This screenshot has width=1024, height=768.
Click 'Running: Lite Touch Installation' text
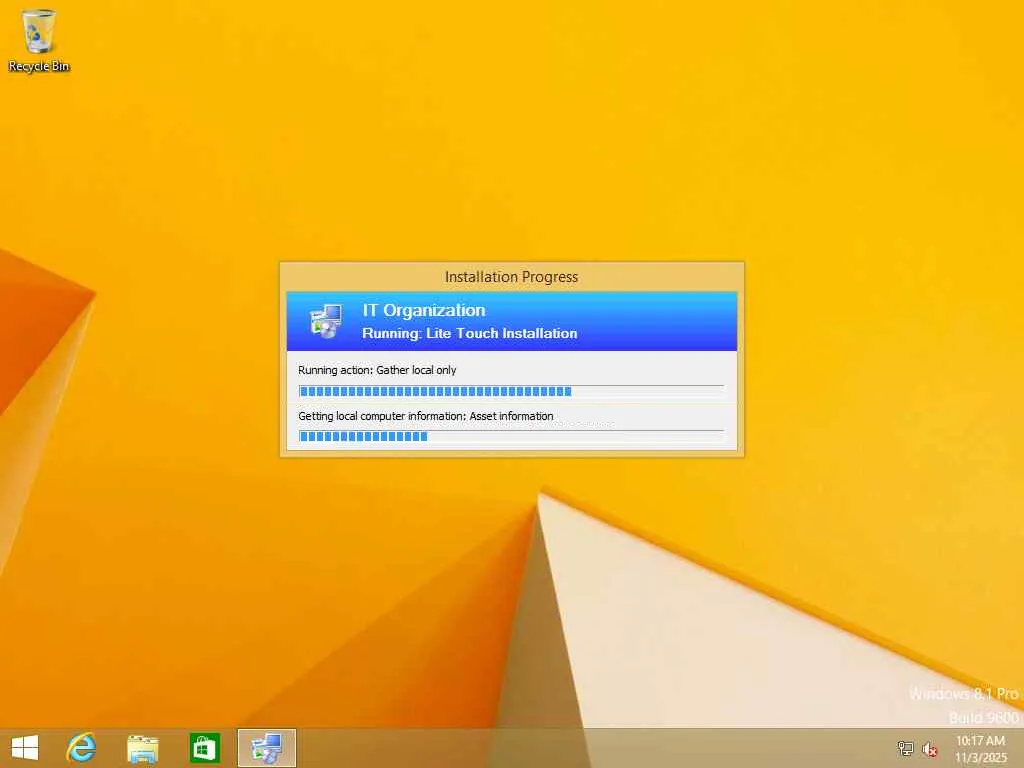point(470,333)
